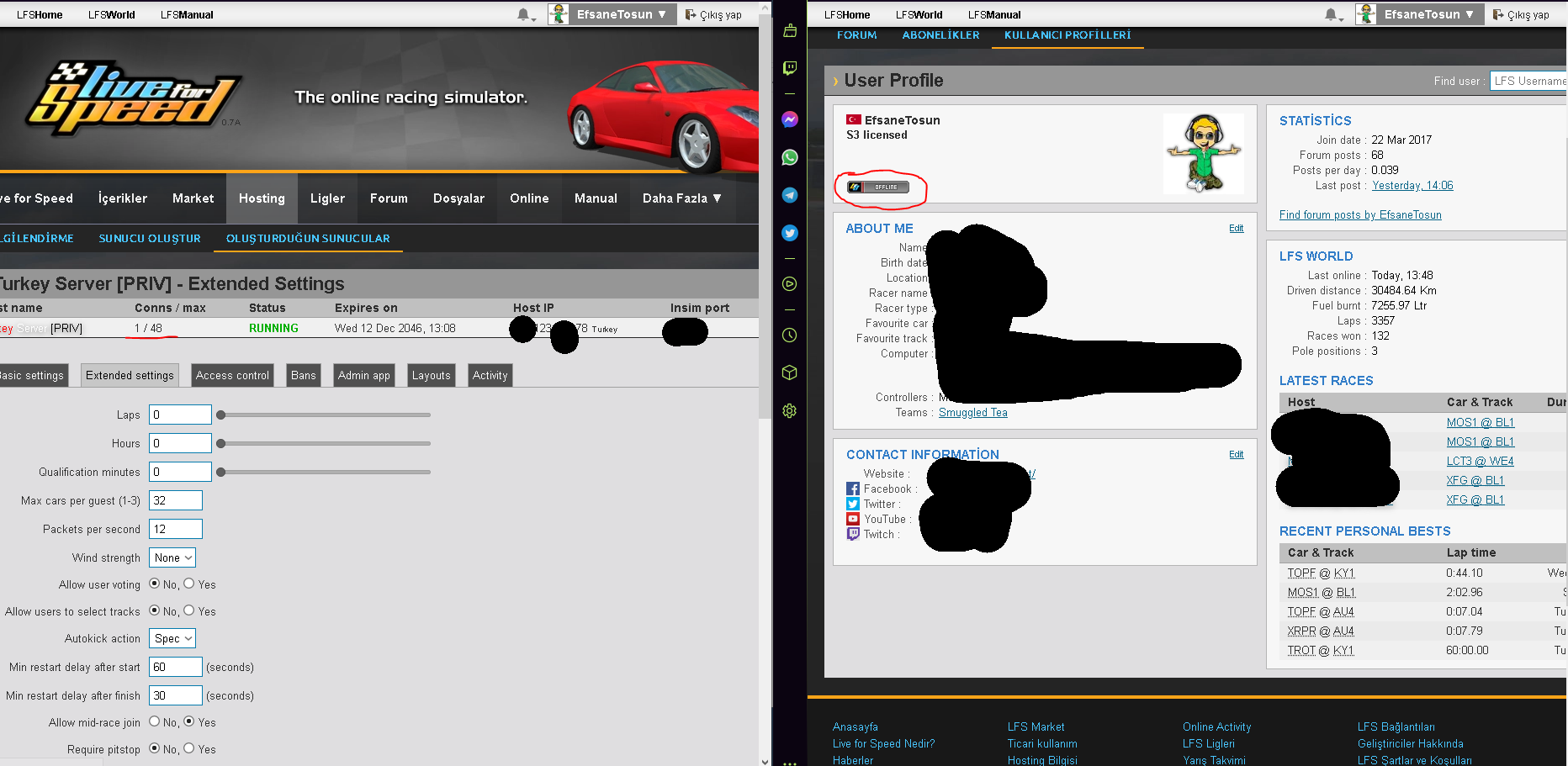Select the Extended settings tab

click(130, 376)
